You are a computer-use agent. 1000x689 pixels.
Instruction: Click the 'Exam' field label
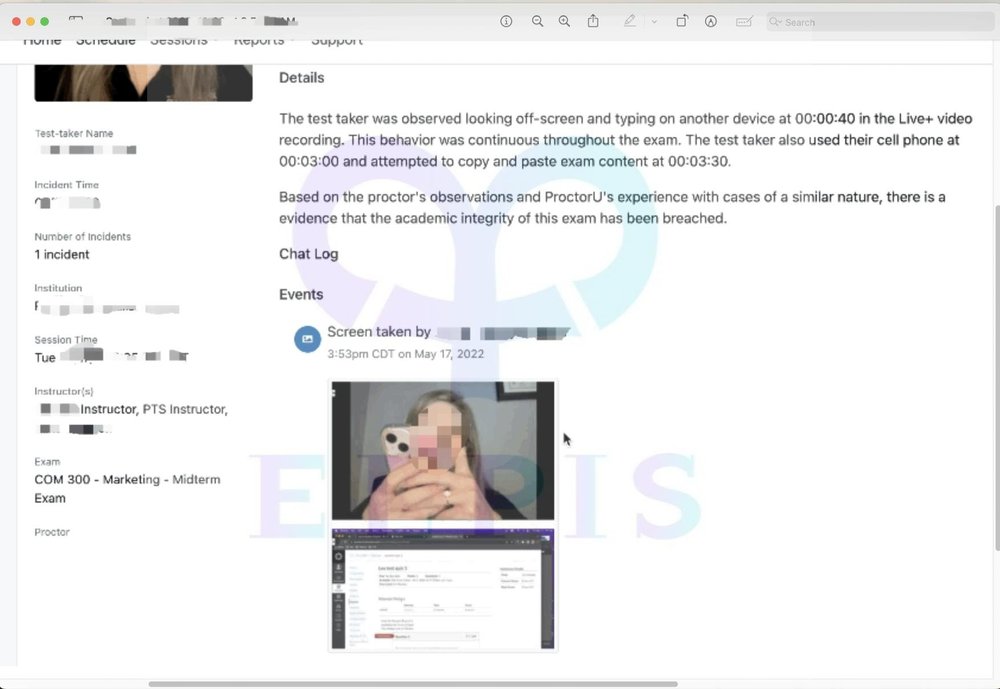tap(47, 462)
